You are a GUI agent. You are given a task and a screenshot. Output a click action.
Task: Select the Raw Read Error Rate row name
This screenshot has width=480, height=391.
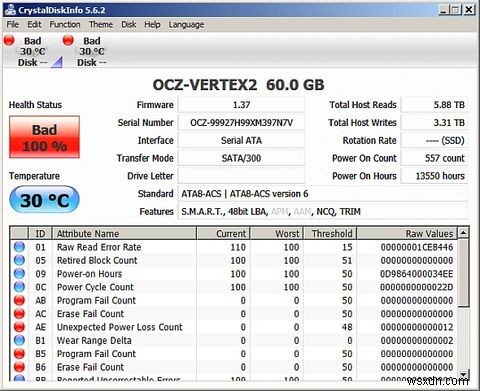(x=99, y=247)
